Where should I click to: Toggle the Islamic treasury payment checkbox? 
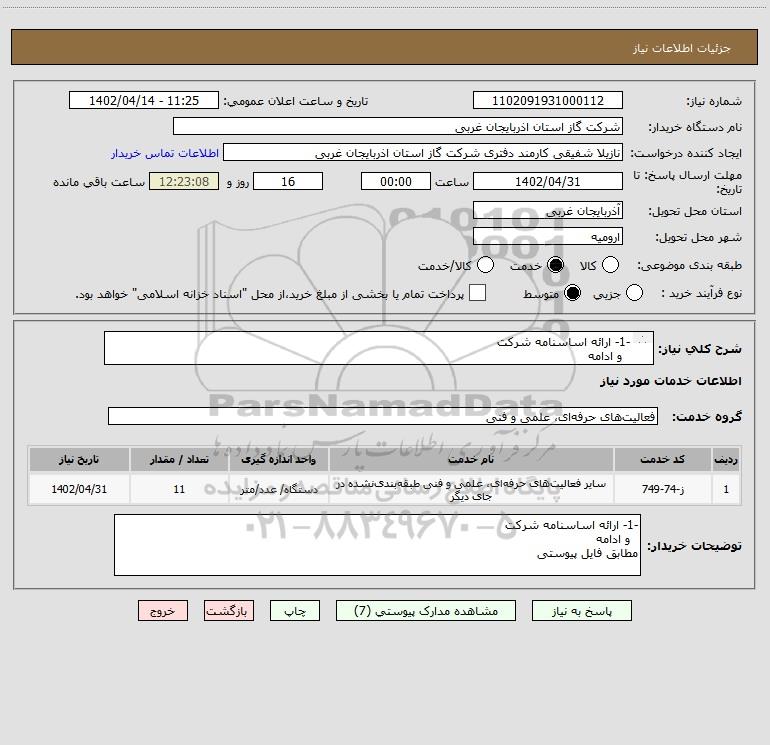477,293
